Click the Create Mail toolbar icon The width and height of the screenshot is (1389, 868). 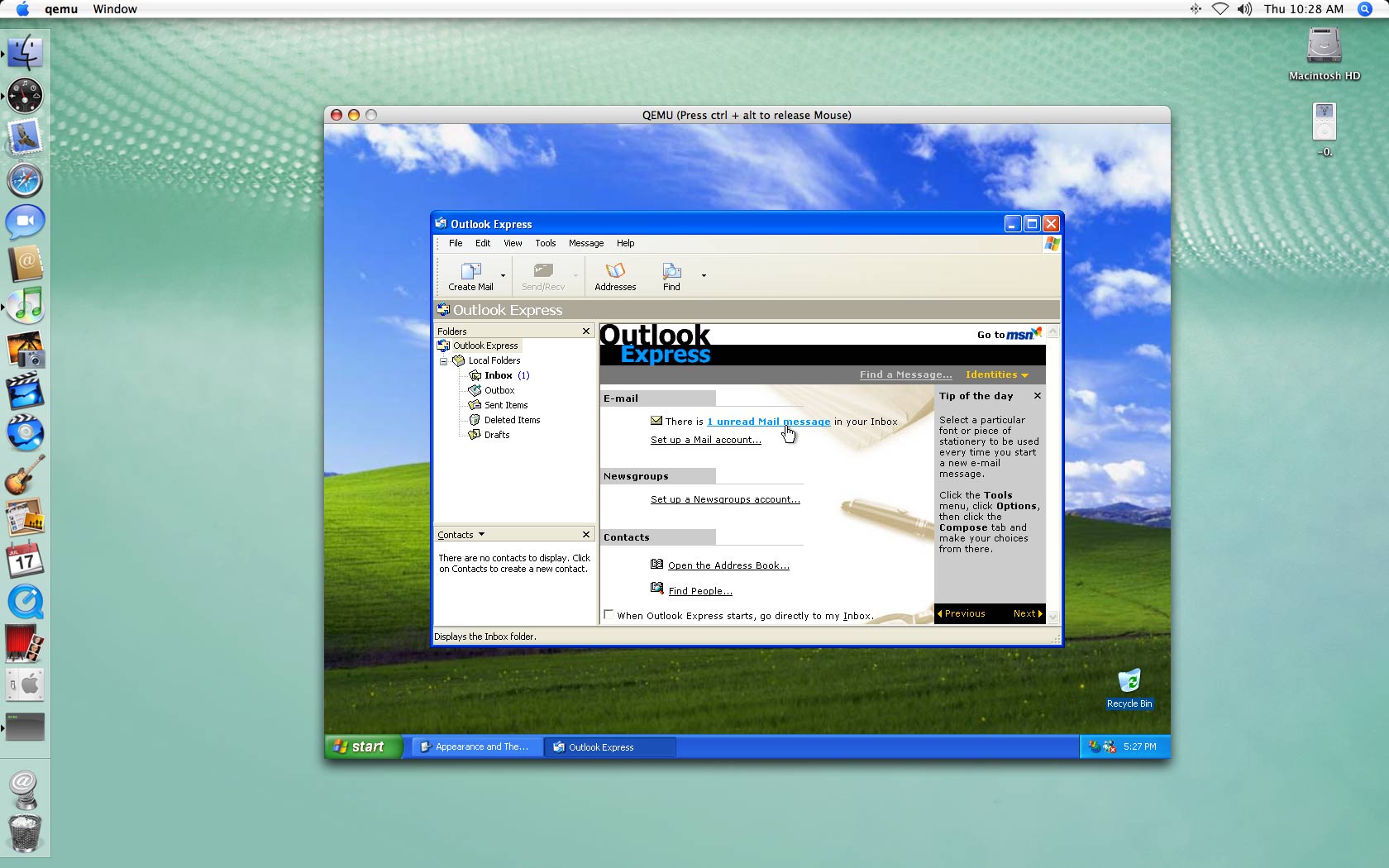pos(470,272)
